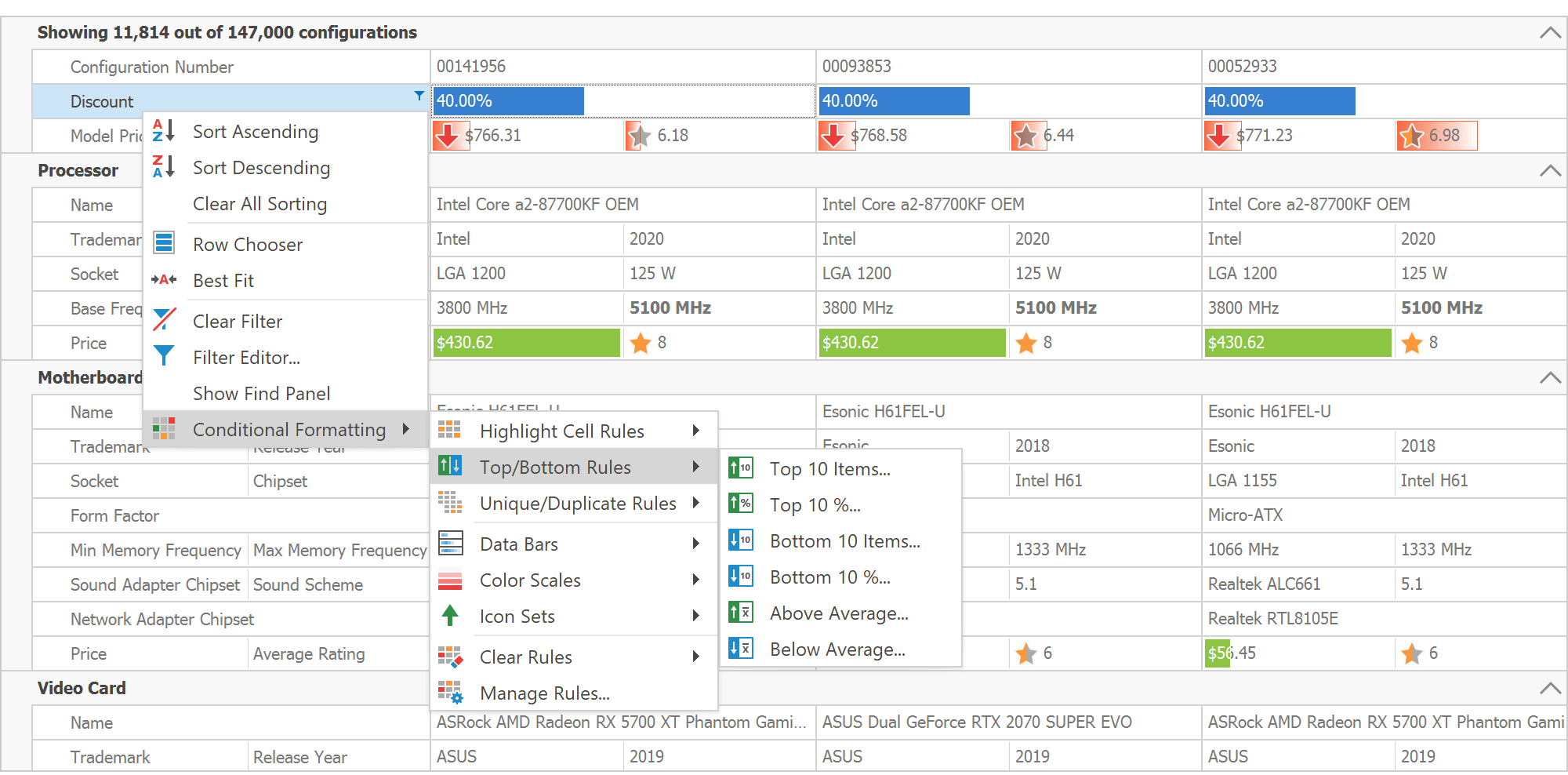This screenshot has width=1568, height=775.
Task: Click the Data Bars icon
Action: coord(449,543)
